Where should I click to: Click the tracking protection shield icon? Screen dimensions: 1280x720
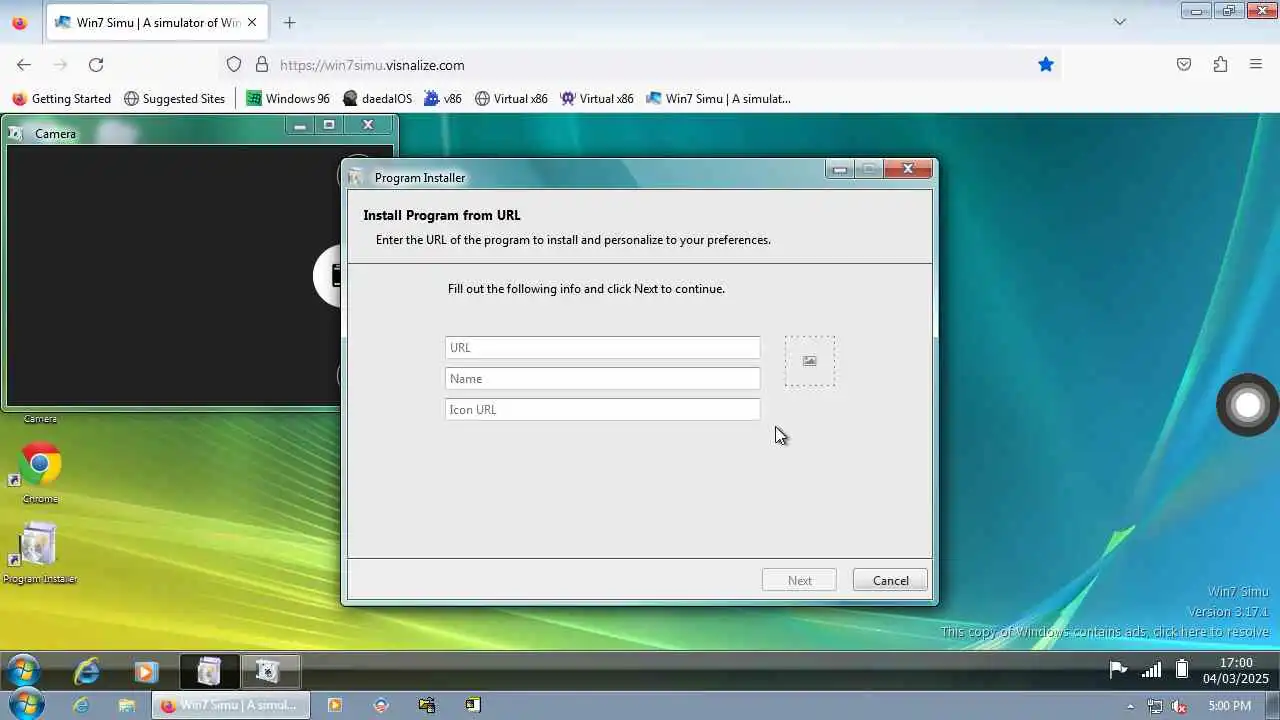point(234,64)
